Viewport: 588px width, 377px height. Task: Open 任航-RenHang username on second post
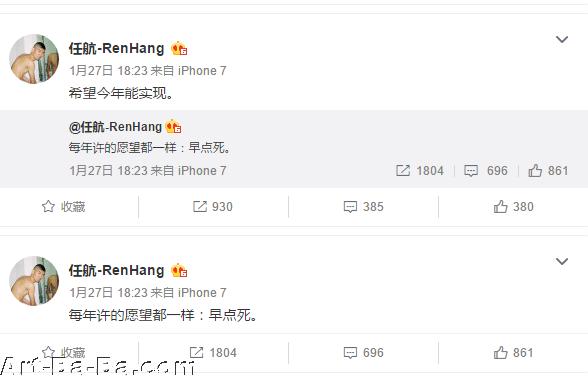(x=116, y=270)
